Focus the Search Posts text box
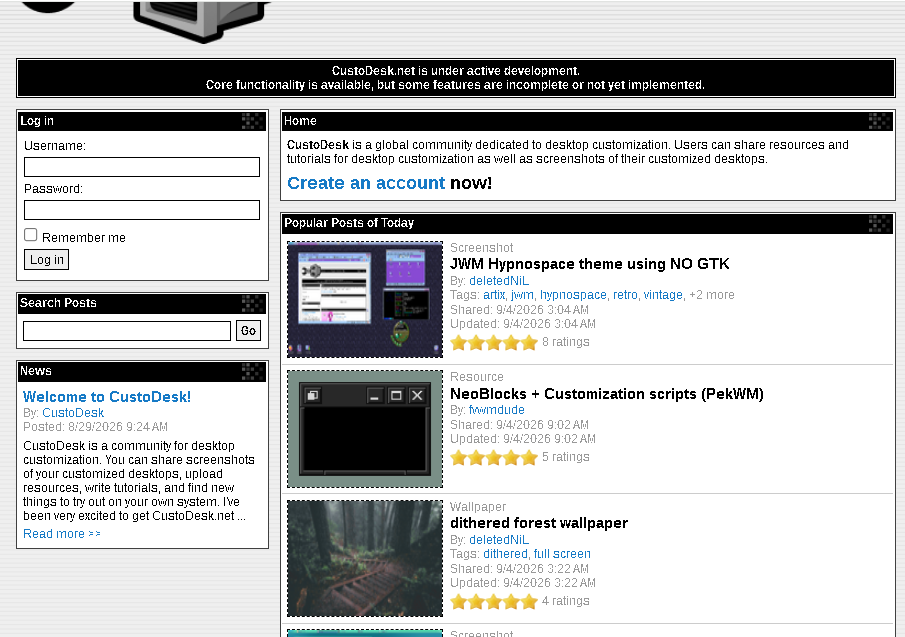 [x=127, y=331]
